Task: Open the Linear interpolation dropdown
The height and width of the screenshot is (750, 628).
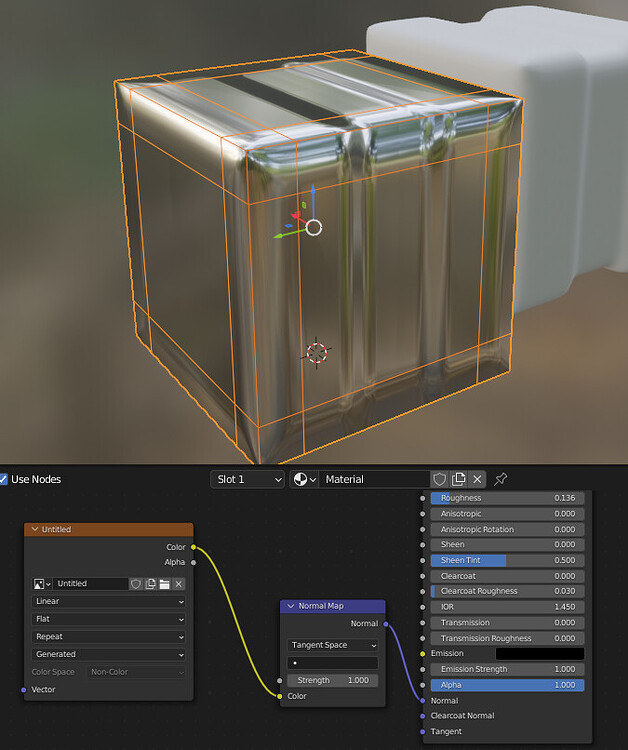Action: (x=109, y=601)
